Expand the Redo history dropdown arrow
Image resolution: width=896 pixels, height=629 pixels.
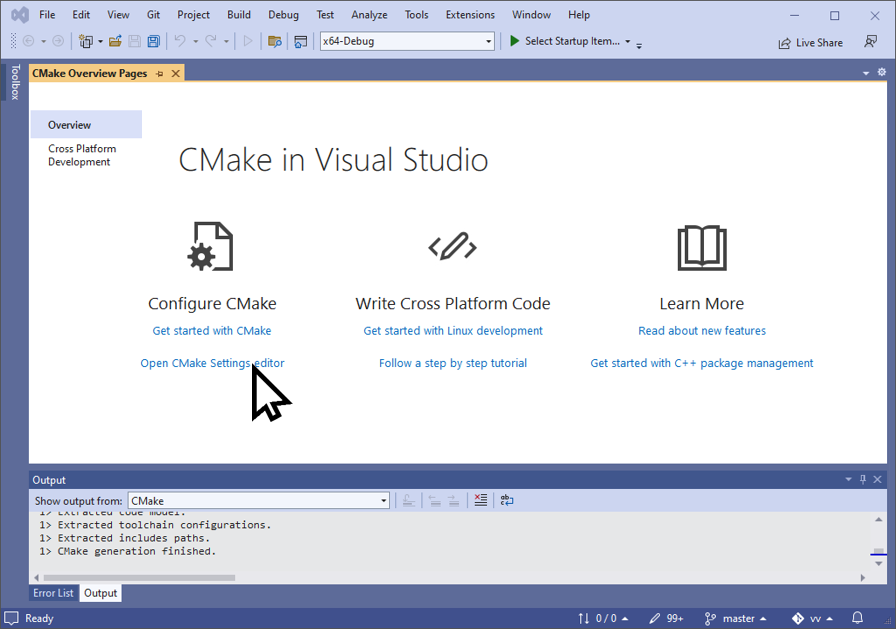coord(226,41)
